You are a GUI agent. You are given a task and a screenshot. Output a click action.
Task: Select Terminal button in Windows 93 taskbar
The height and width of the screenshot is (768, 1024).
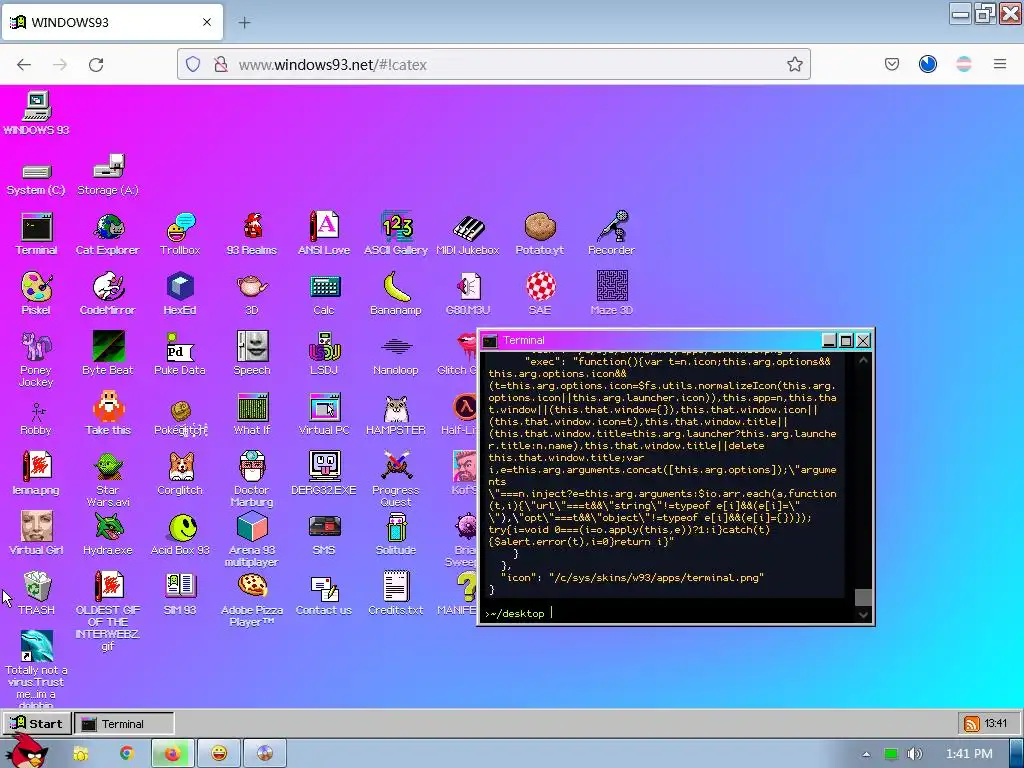click(x=124, y=724)
